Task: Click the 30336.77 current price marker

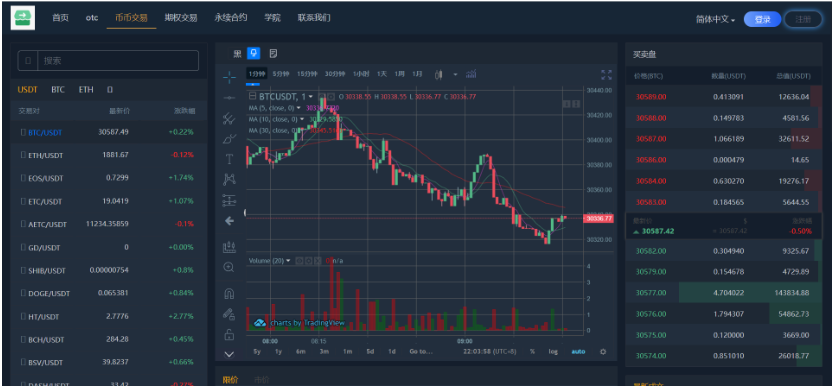Action: click(x=599, y=218)
